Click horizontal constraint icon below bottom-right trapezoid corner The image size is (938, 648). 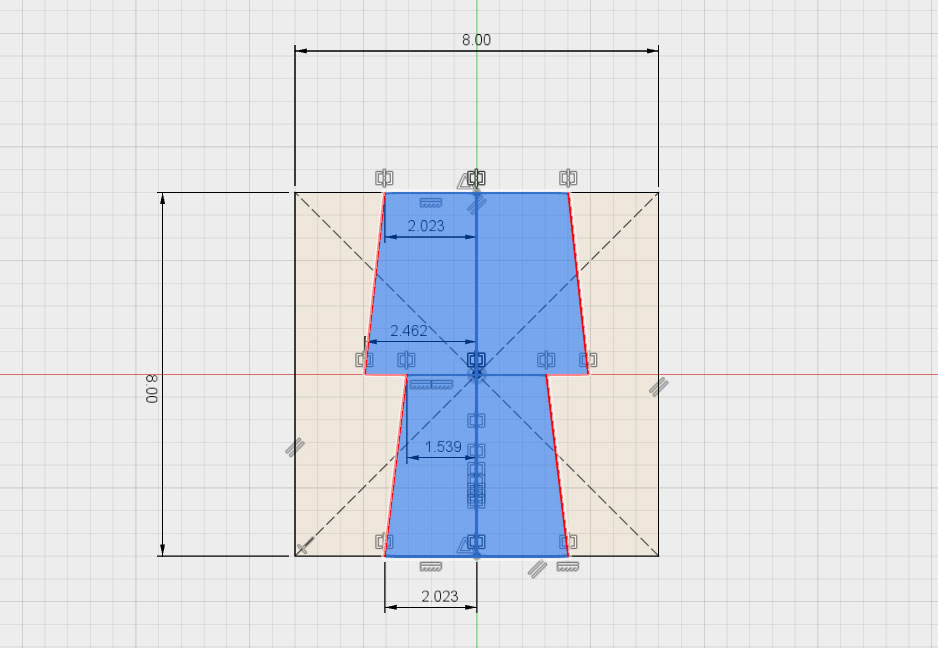click(568, 567)
